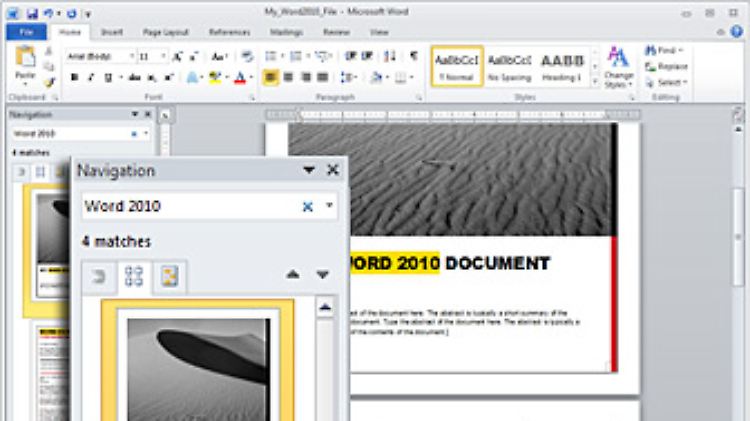Screen dimensions: 750x421
Task: Decrease the paragraph indent
Action: [350, 56]
